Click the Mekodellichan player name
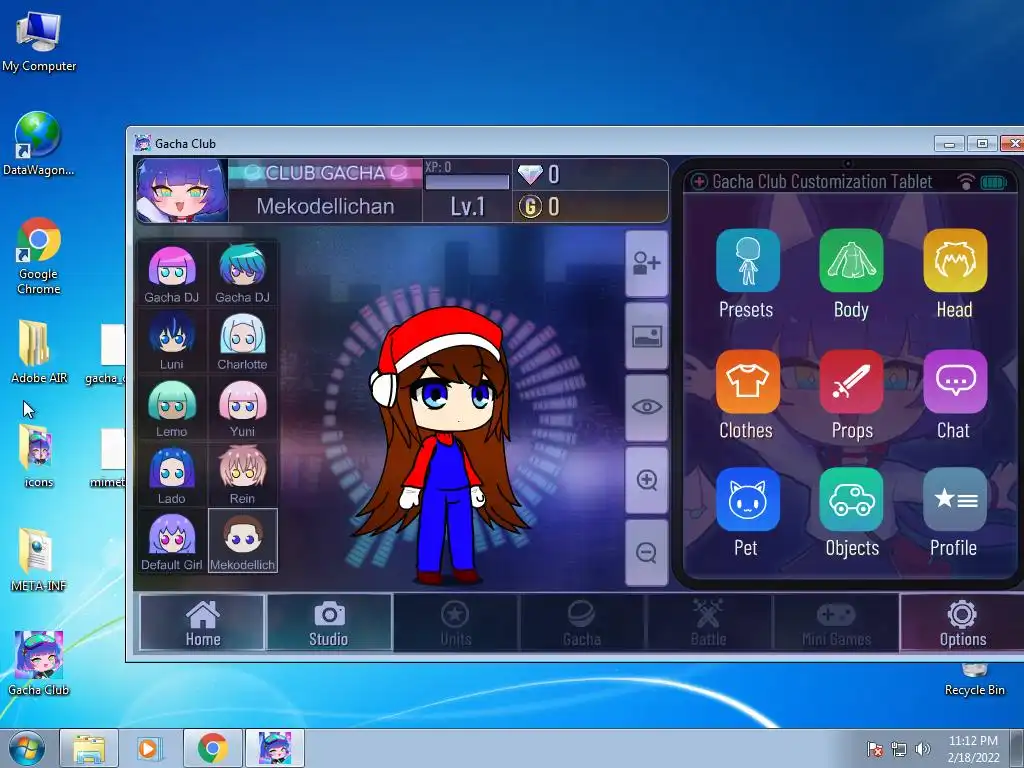The height and width of the screenshot is (768, 1024). click(x=325, y=206)
